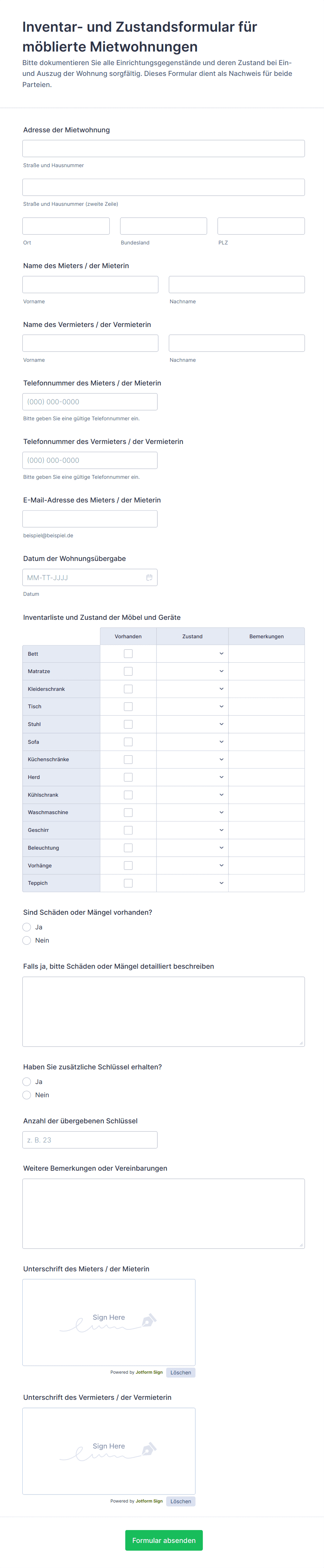Tick the Vorhanden checkbox for Bett
Viewport: 324px width, 1568px height.
(x=128, y=654)
